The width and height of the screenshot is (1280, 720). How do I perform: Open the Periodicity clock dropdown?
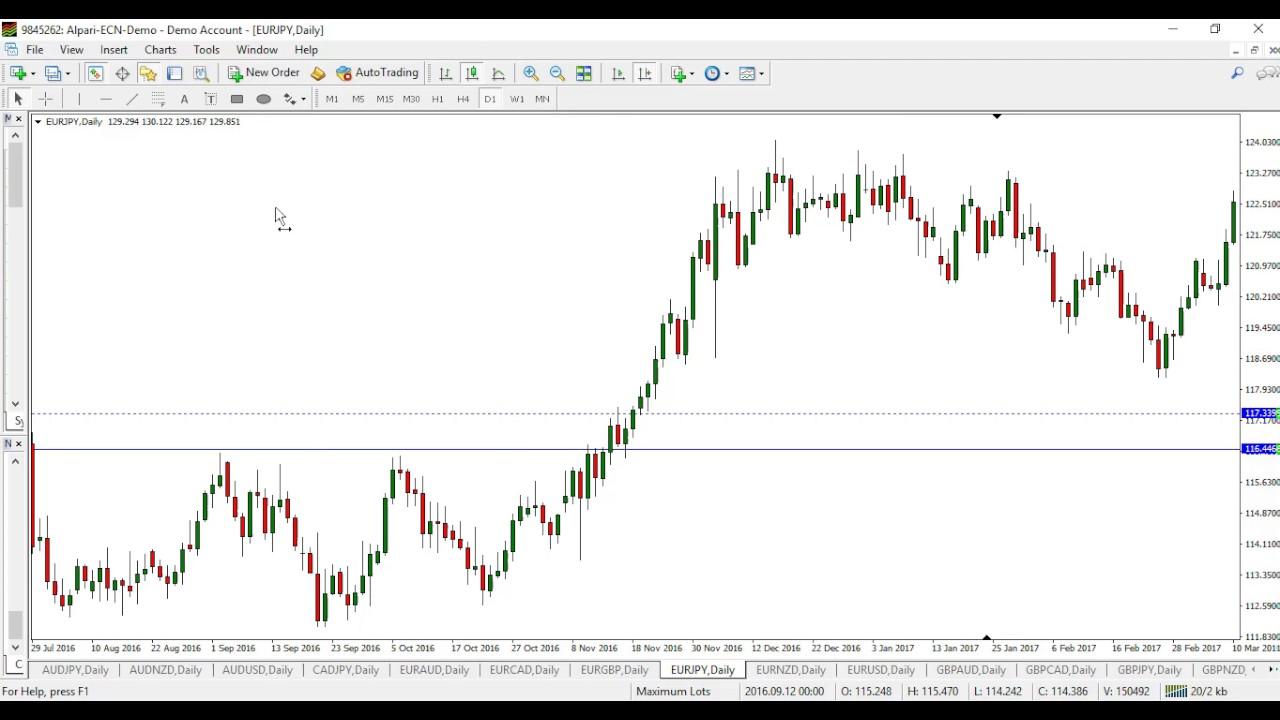coord(716,73)
